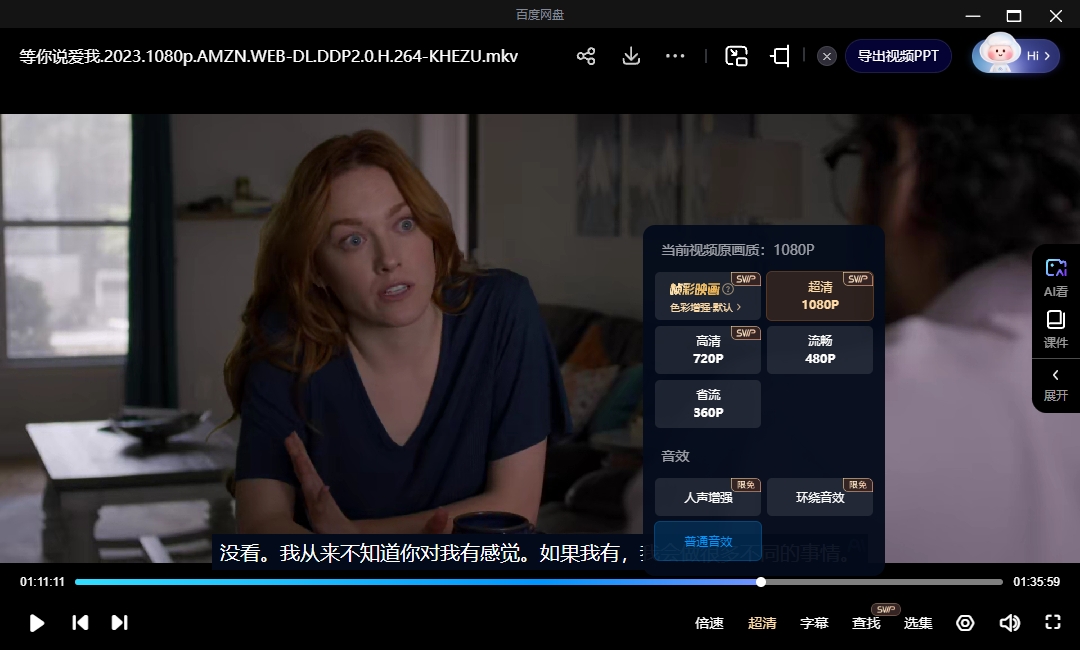Expand the right sidebar with 展开
The height and width of the screenshot is (650, 1080).
(x=1056, y=385)
